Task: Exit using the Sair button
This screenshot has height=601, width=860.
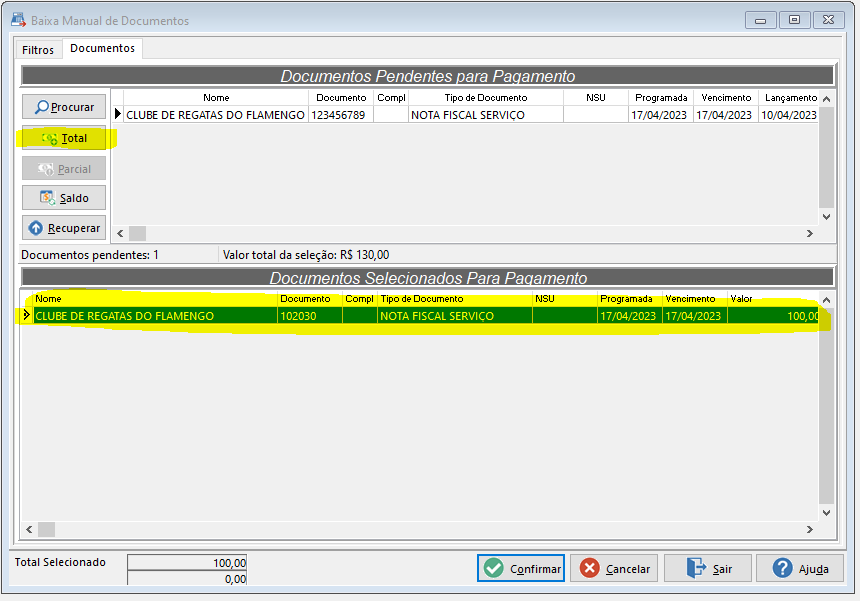Action: click(708, 569)
